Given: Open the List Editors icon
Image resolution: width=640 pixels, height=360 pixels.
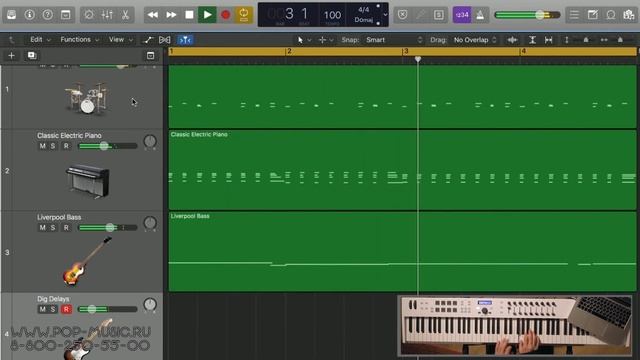Looking at the screenshot, I should [x=574, y=15].
